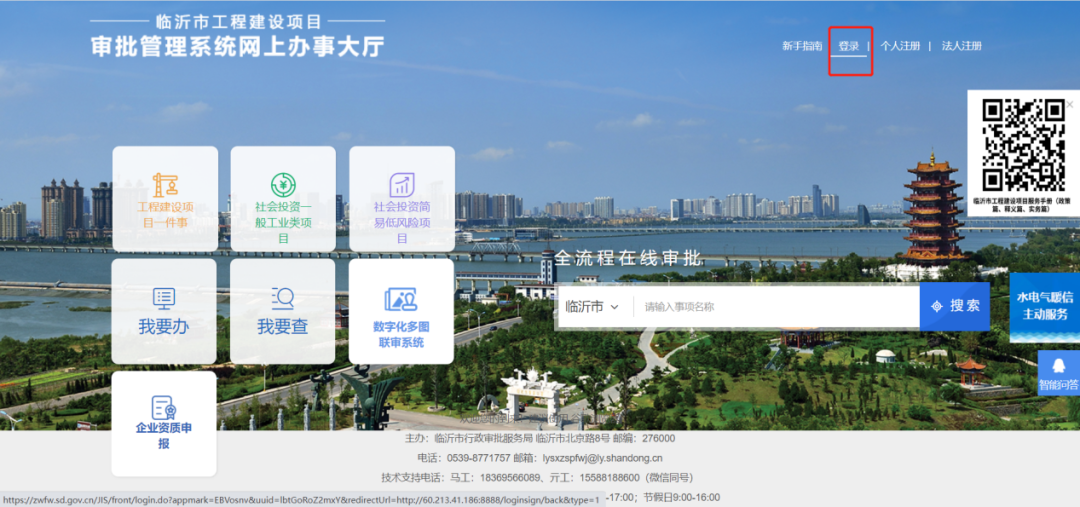Open 社会投资一般工业类项目 green yen icon
Viewport: 1080px width, 507px height.
tap(283, 185)
